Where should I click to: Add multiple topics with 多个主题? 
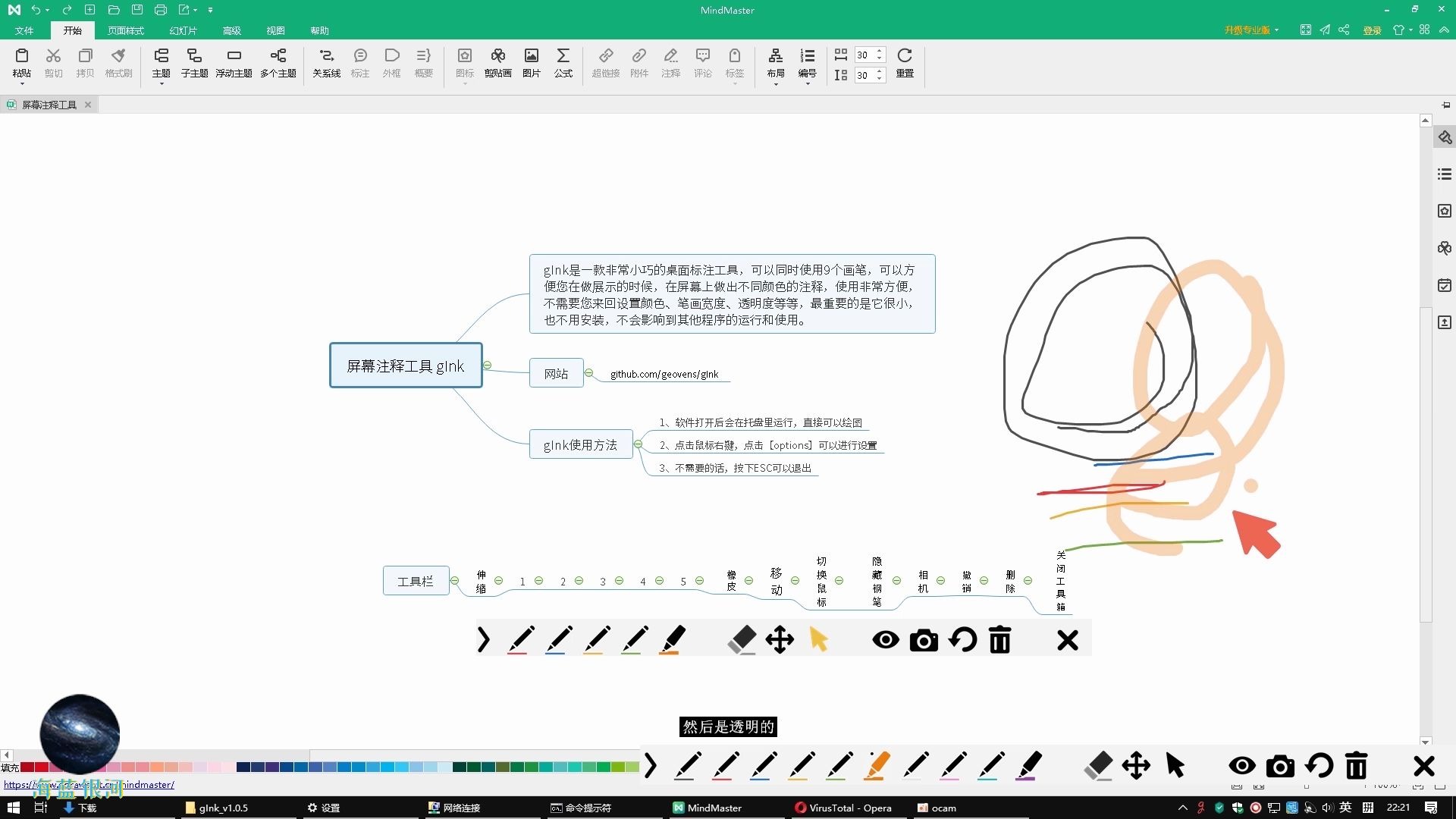click(x=278, y=63)
